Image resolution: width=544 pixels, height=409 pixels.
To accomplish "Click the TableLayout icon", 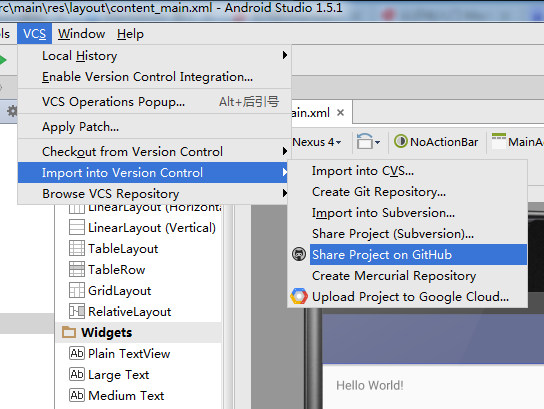I will pos(77,248).
